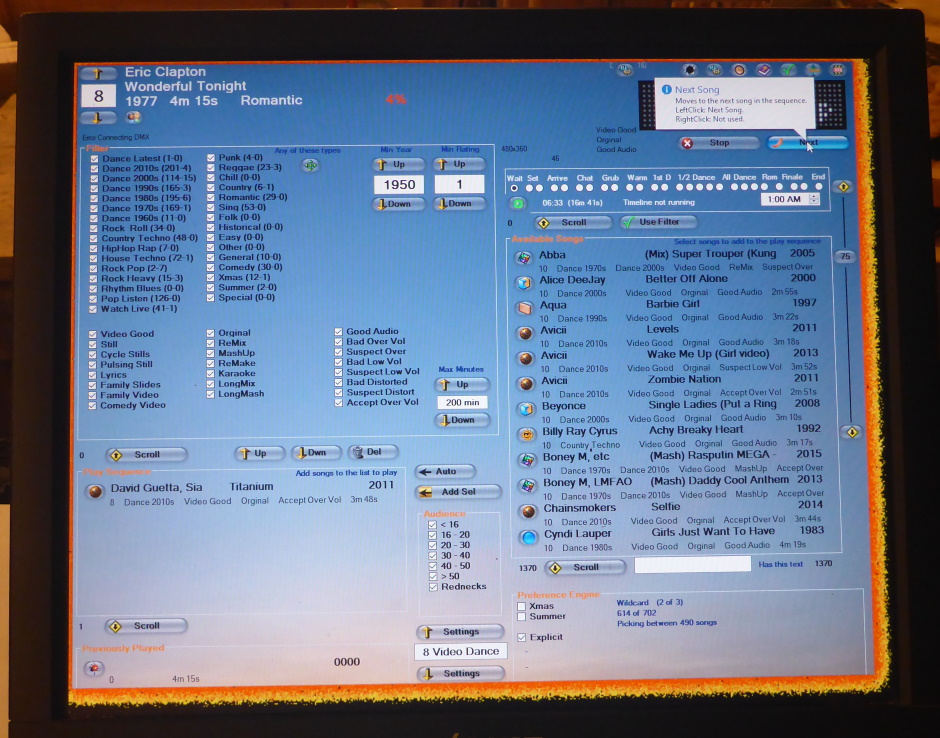Enable the Xmas preference checkbox
The width and height of the screenshot is (940, 738).
pyautogui.click(x=522, y=606)
